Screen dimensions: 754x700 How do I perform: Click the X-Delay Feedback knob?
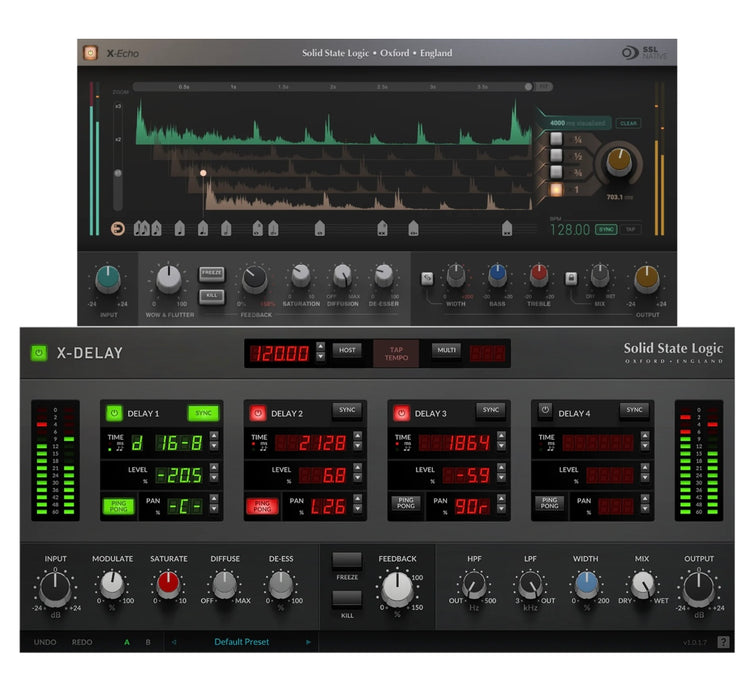pyautogui.click(x=397, y=589)
